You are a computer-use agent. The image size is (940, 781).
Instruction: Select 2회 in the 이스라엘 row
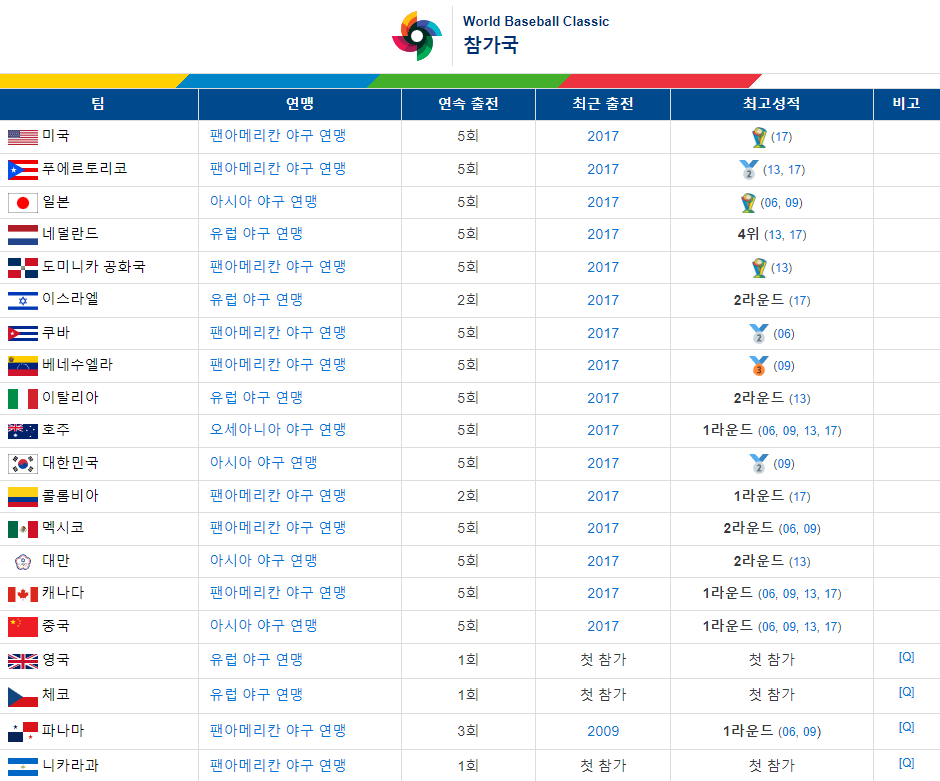click(468, 300)
